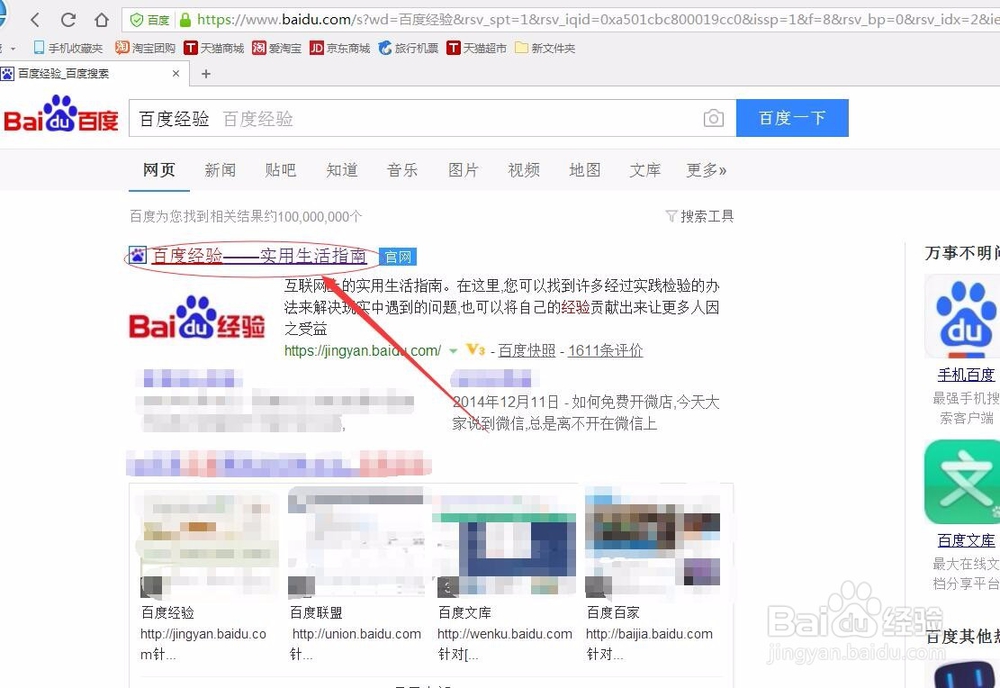Open the 百度文库 sidebar text link
Screen dimensions: 1000x688
coord(966,541)
